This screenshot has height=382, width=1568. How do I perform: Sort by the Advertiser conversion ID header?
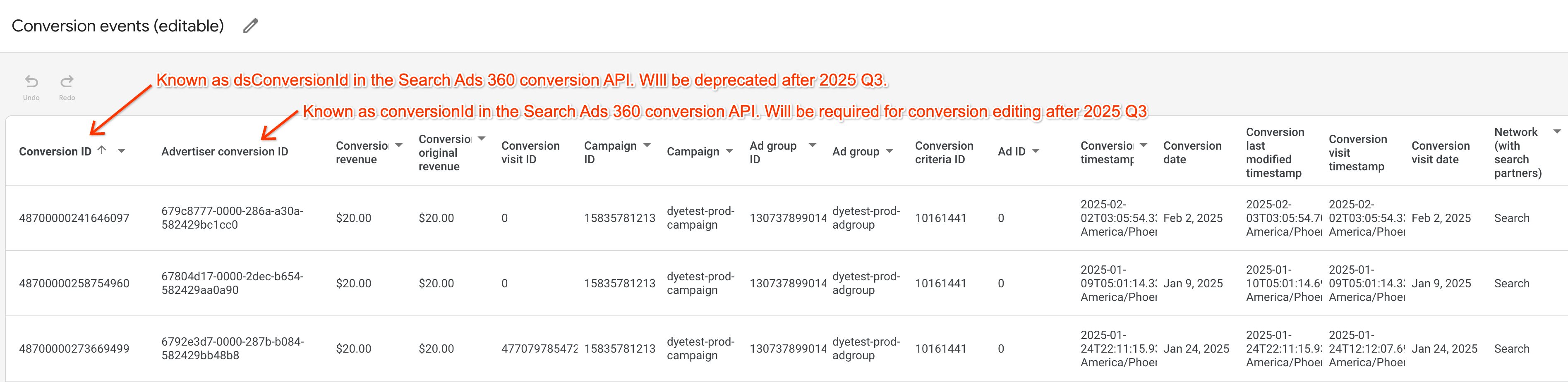tap(225, 151)
